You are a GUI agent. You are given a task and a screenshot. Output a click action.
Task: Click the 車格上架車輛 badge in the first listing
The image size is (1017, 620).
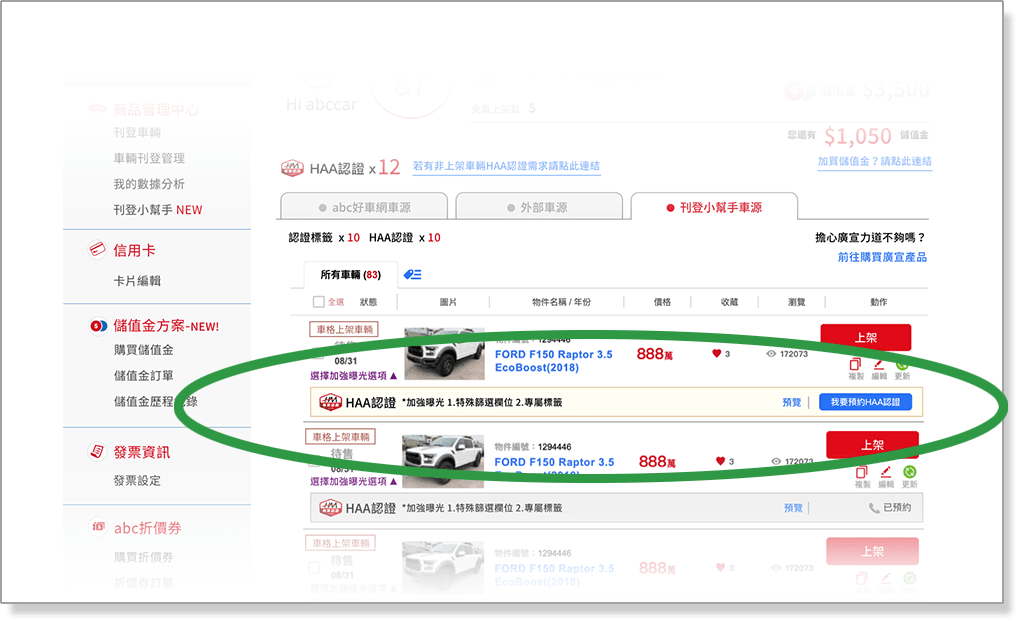click(x=344, y=329)
